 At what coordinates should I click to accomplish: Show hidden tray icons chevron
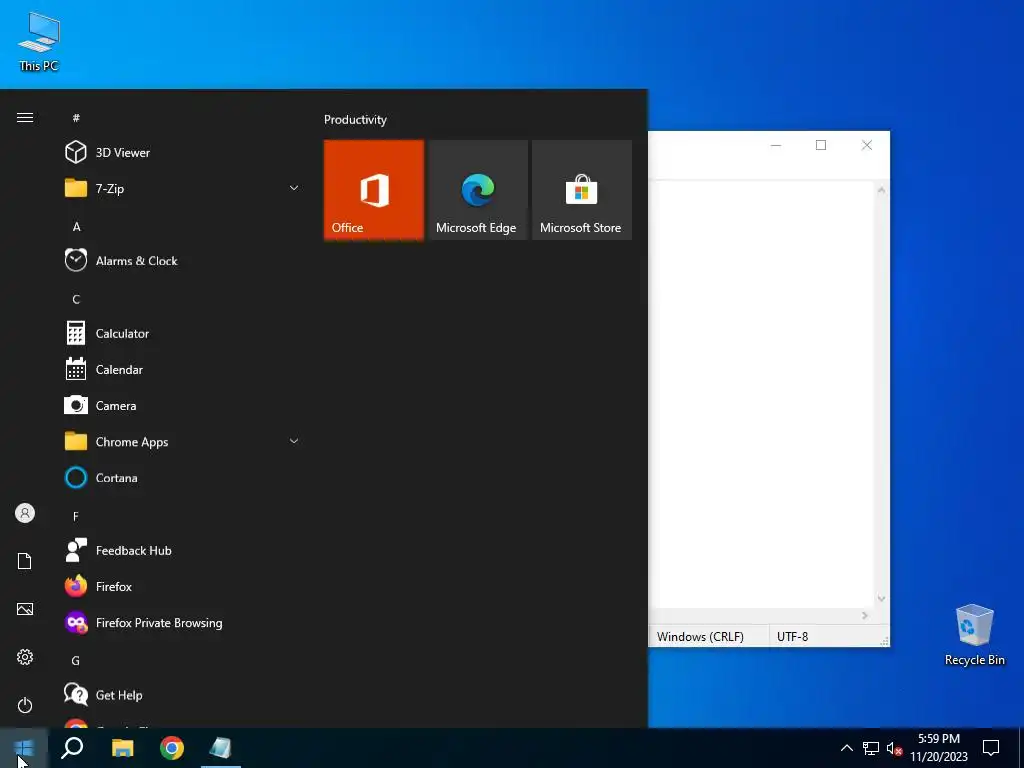pos(846,748)
